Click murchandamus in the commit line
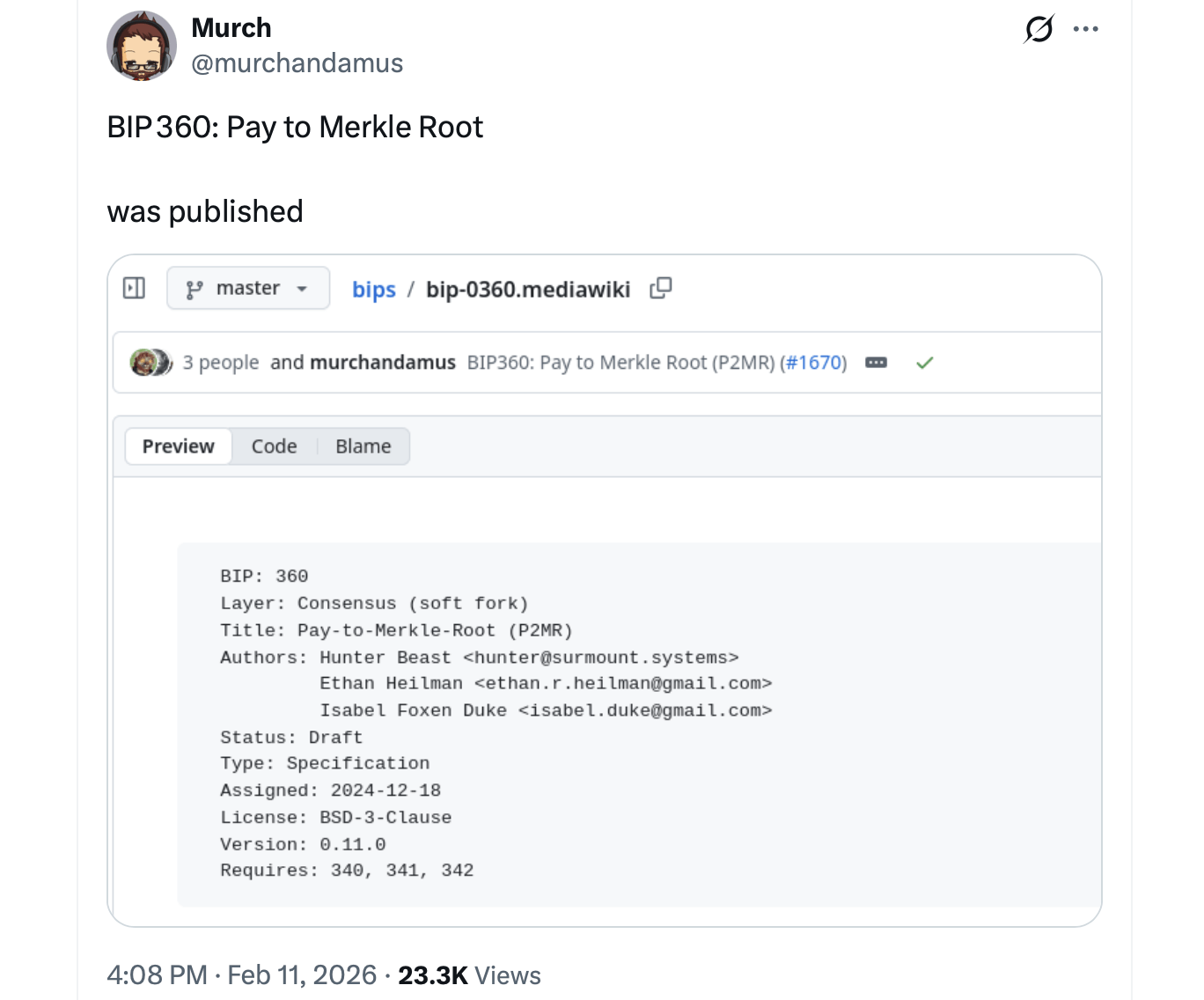The image size is (1204, 1000). pyautogui.click(x=382, y=363)
